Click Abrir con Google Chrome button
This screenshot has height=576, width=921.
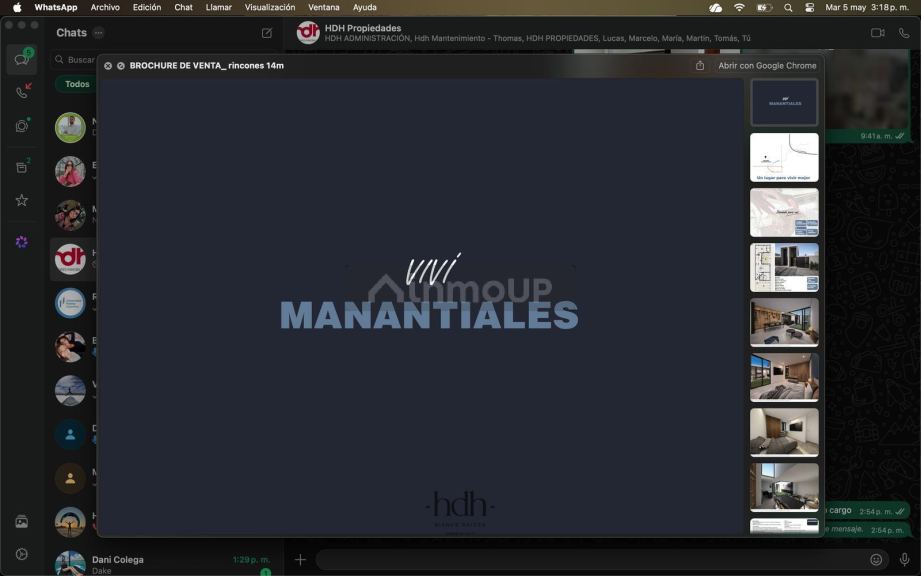point(767,66)
